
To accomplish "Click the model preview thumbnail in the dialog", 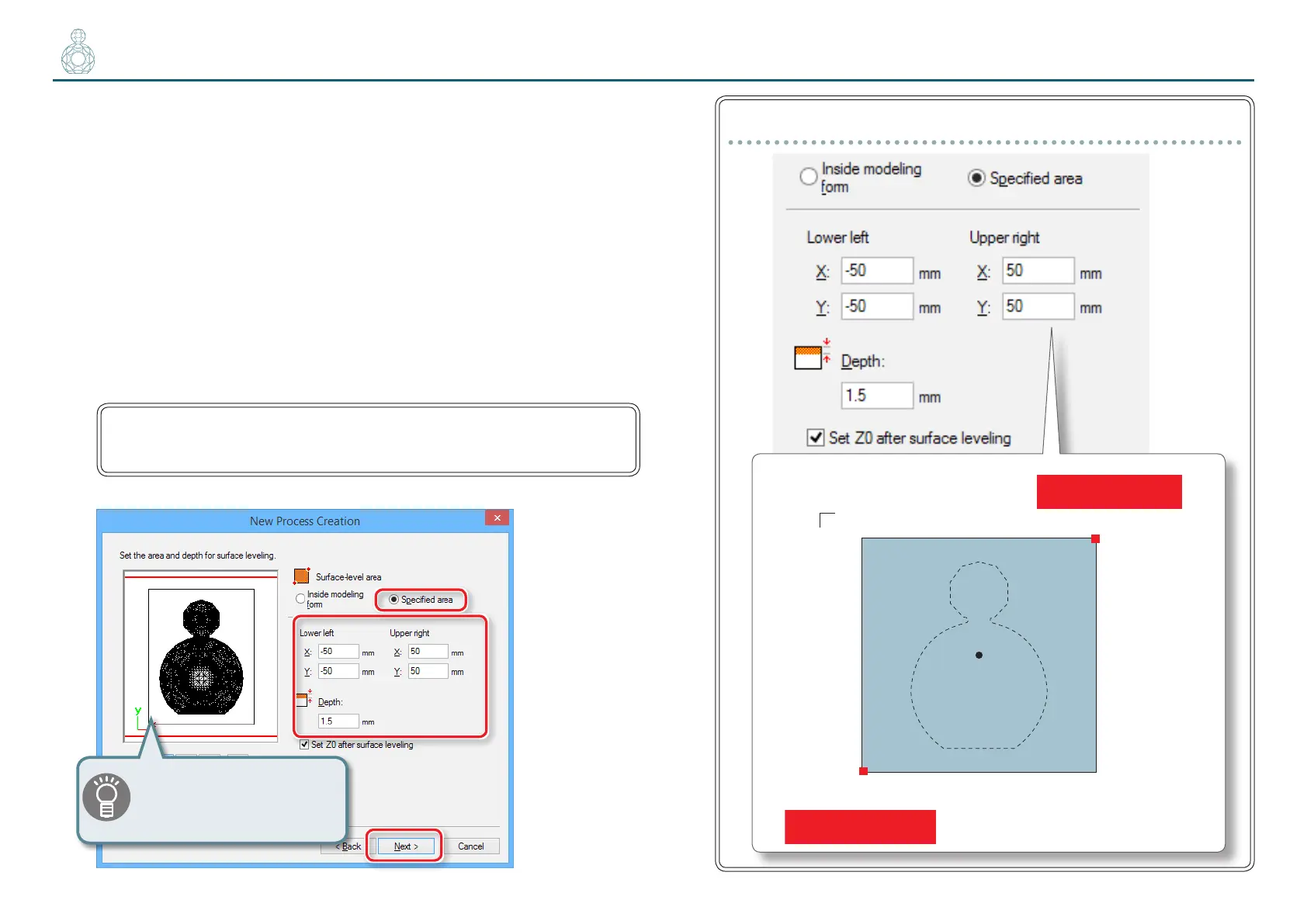I will point(201,656).
